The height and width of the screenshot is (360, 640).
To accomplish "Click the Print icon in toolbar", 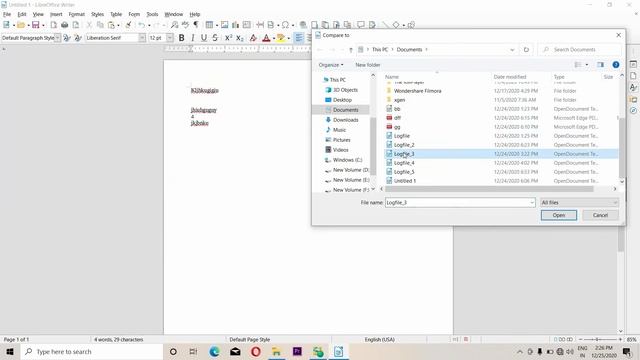I will click(x=64, y=25).
